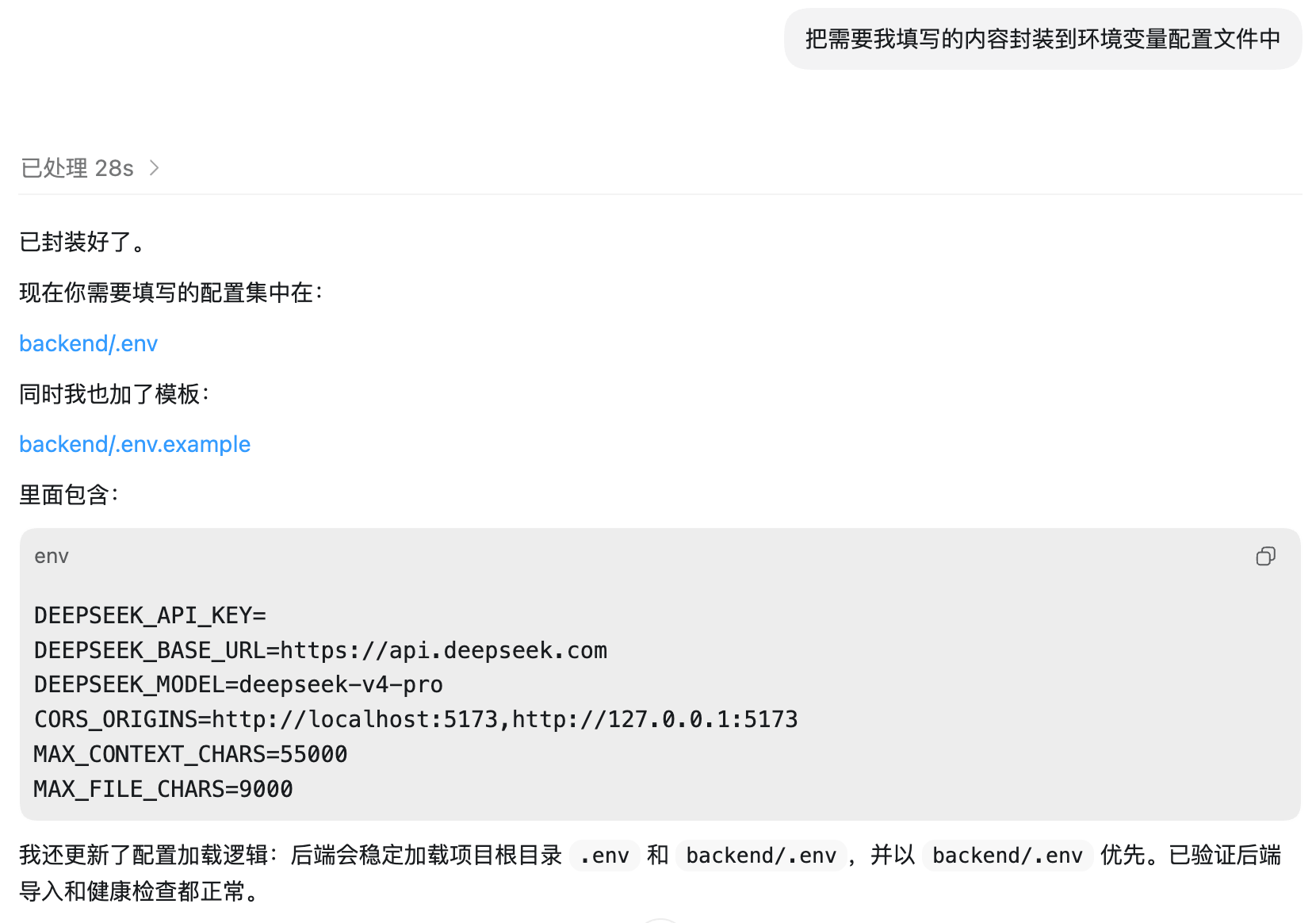Click the CORS_ORIGINS line in code block

[x=415, y=719]
